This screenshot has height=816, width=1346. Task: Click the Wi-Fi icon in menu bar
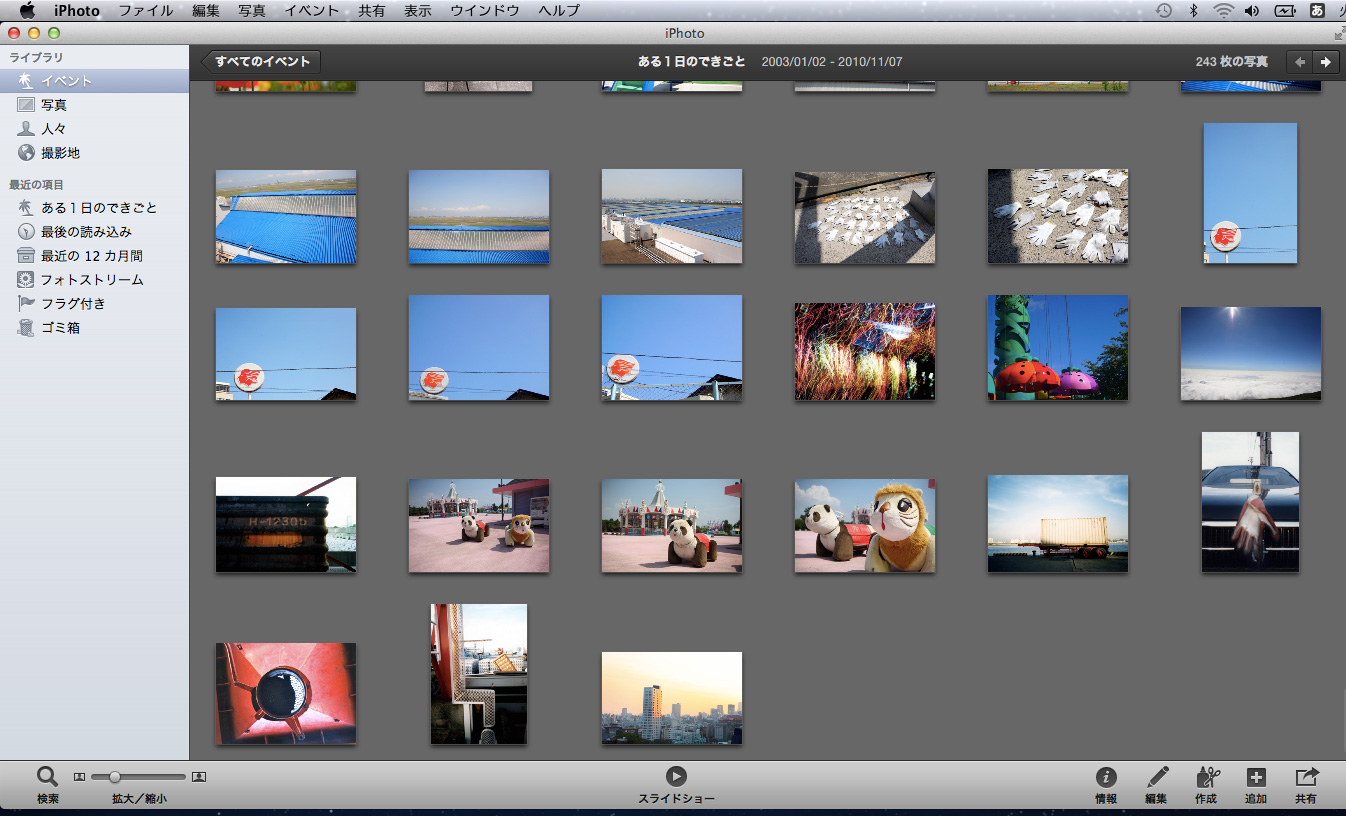pyautogui.click(x=1222, y=10)
